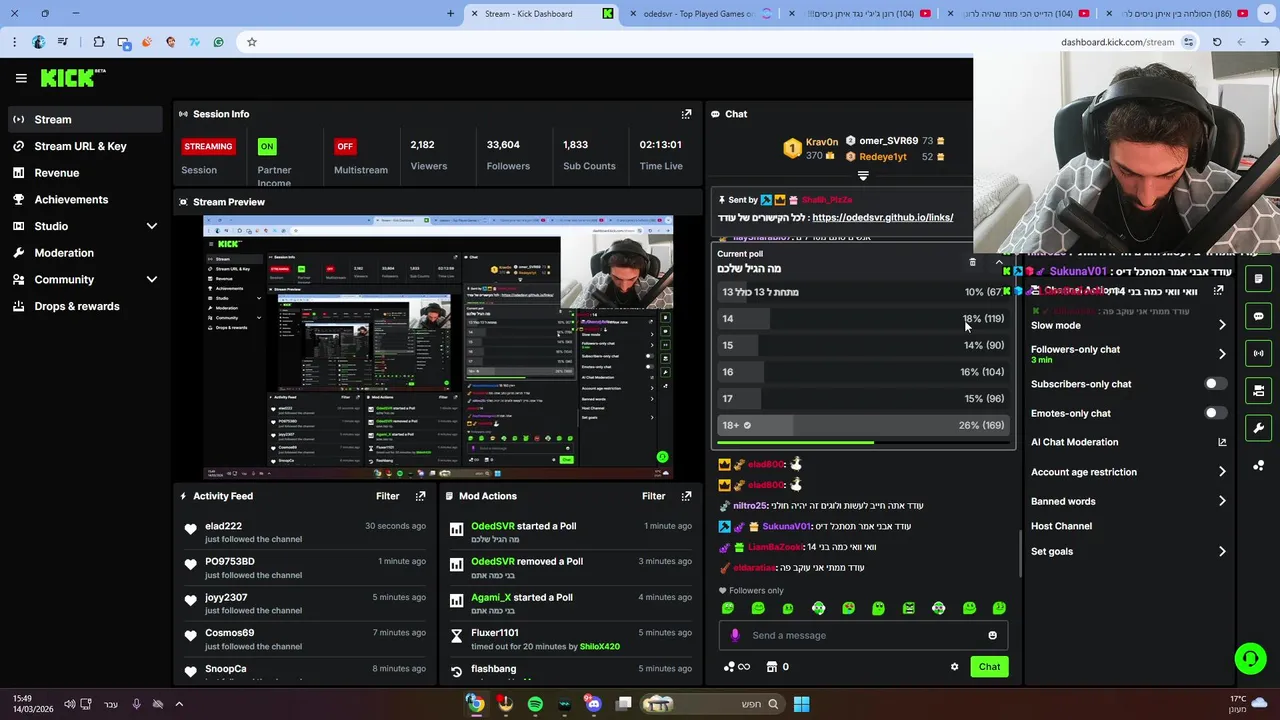Collapse the current poll panel
1280x720 pixels.
click(998, 262)
